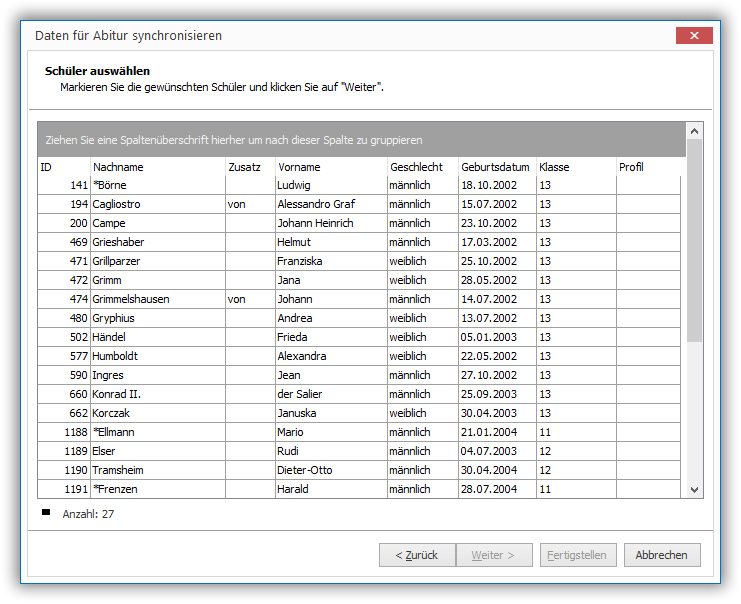Select the Grimm row
The image size is (741, 604).
pyautogui.click(x=359, y=280)
